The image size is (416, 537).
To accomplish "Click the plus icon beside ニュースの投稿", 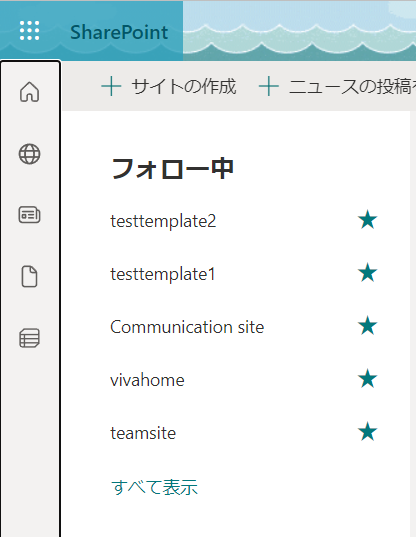I will point(269,86).
